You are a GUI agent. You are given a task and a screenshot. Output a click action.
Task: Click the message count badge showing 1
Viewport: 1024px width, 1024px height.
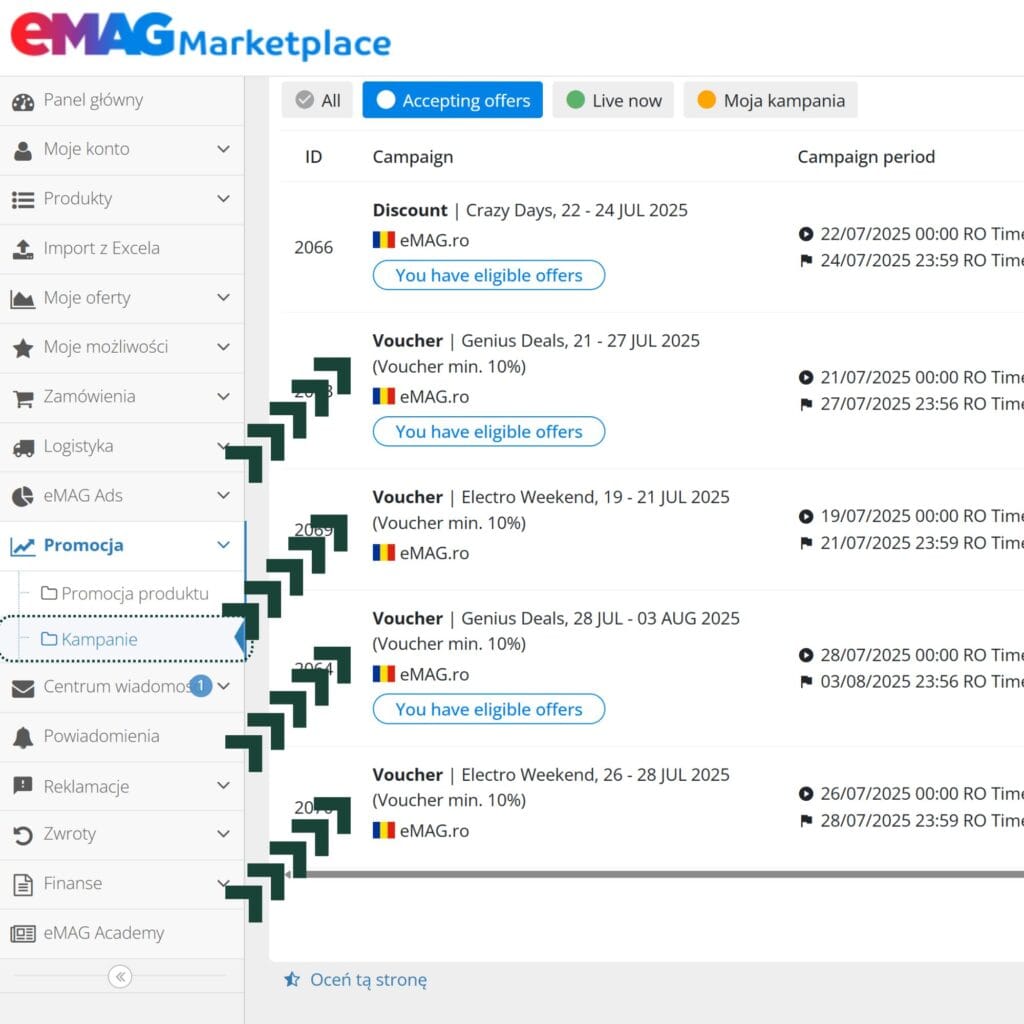[x=201, y=686]
